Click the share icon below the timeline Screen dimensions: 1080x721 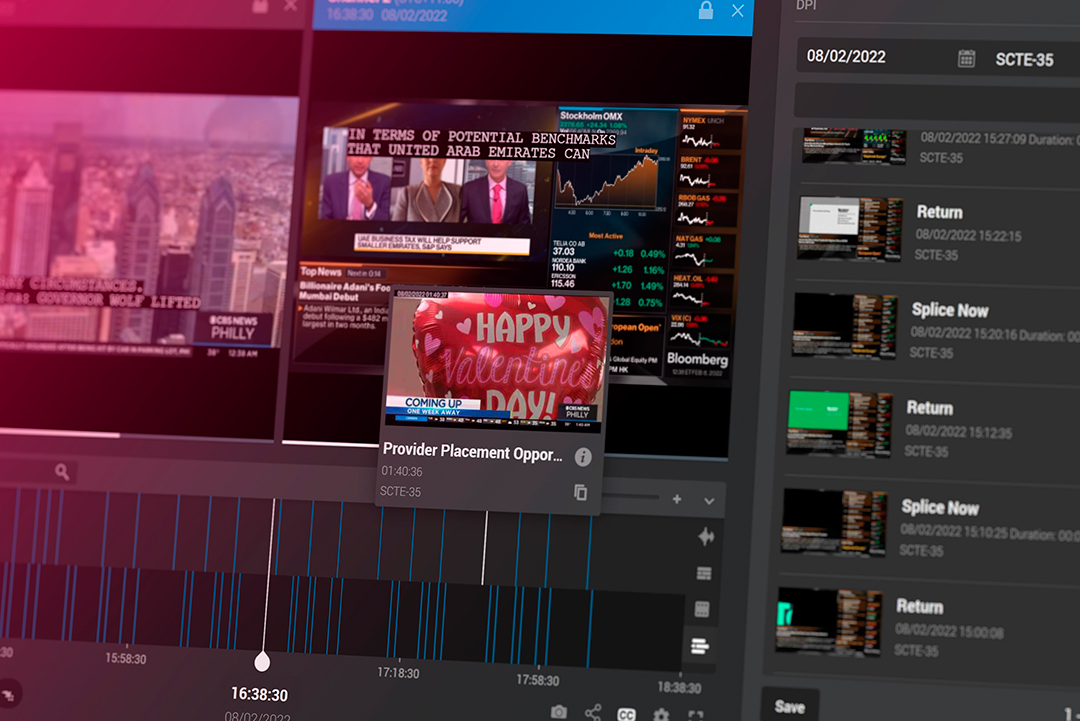pyautogui.click(x=593, y=712)
